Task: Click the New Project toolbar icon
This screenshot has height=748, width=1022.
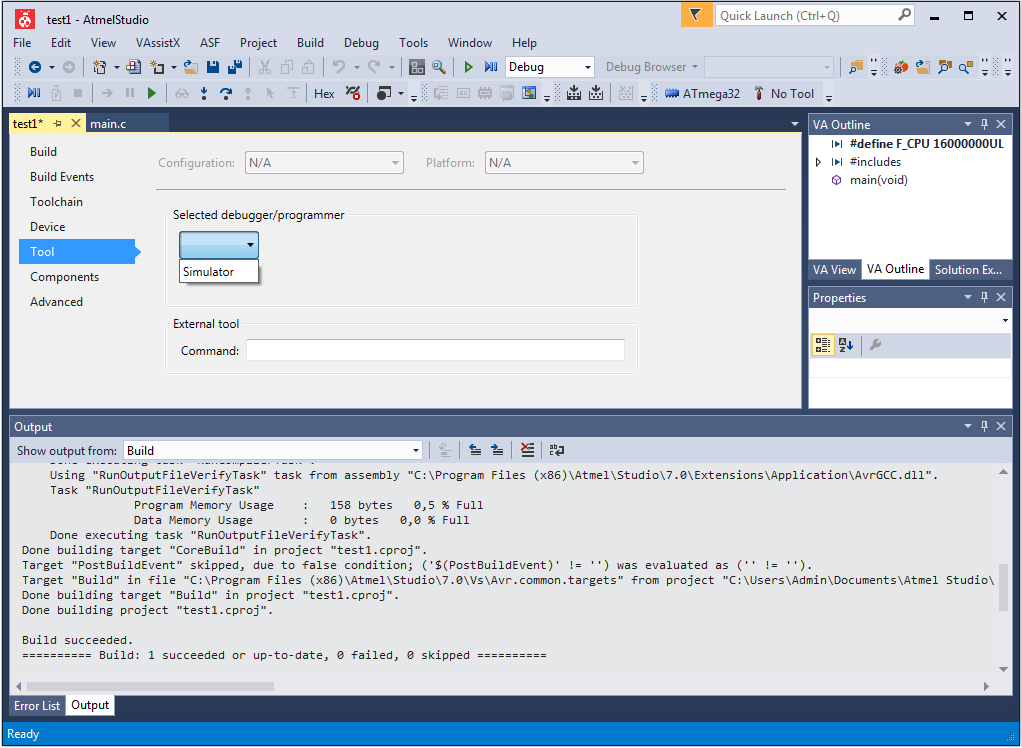Action: point(100,66)
